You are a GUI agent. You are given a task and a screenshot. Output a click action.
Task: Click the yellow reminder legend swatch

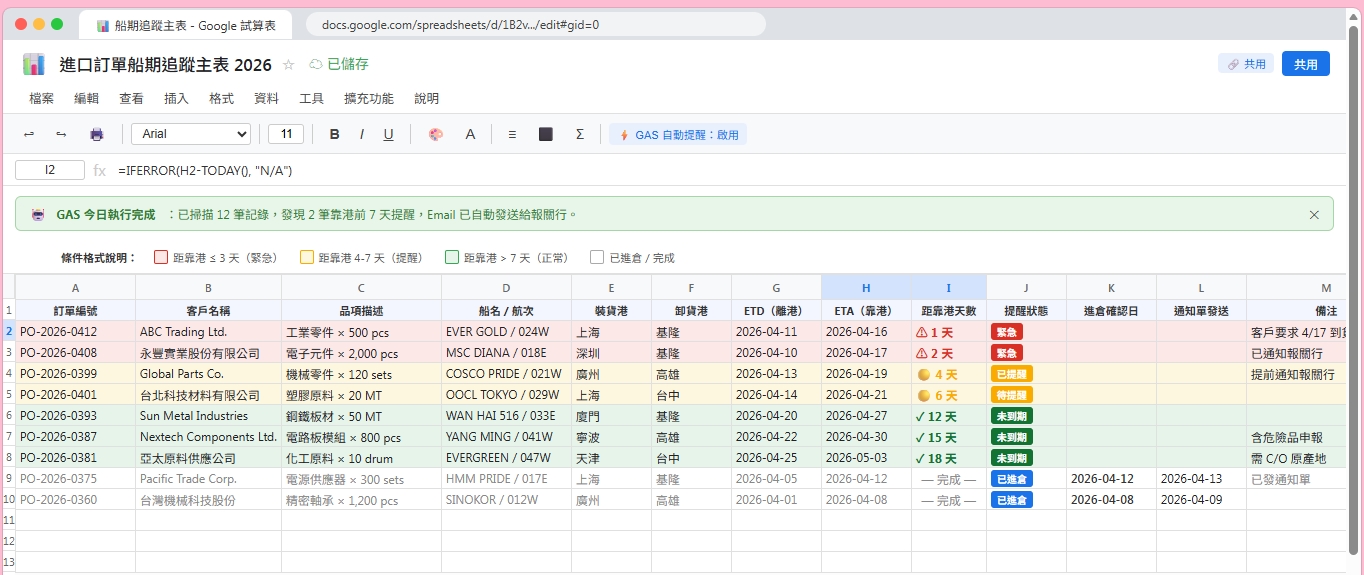307,257
